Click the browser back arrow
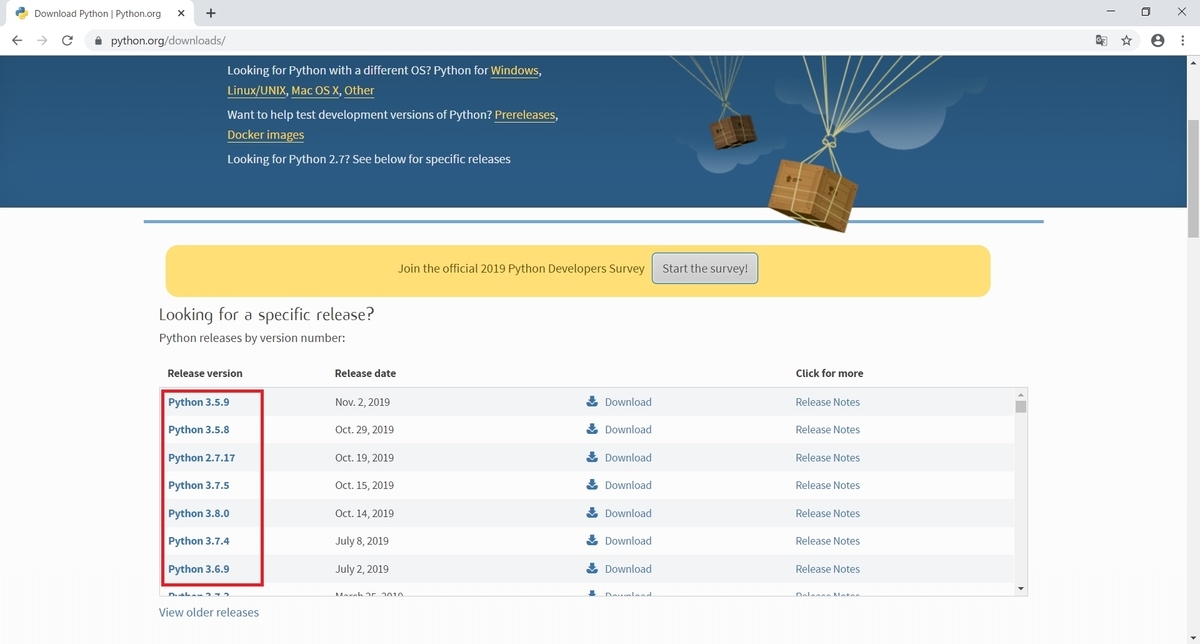The height and width of the screenshot is (644, 1200). pos(17,41)
